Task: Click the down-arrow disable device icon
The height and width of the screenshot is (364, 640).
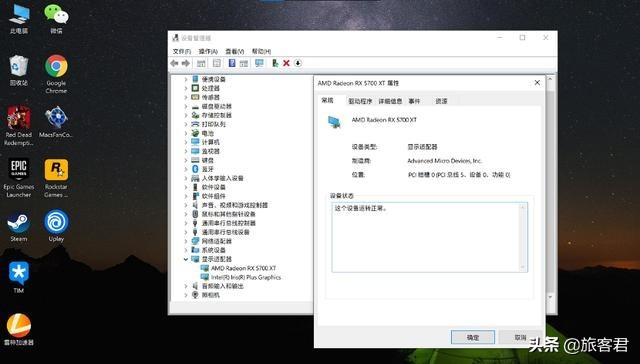Action: [298, 63]
